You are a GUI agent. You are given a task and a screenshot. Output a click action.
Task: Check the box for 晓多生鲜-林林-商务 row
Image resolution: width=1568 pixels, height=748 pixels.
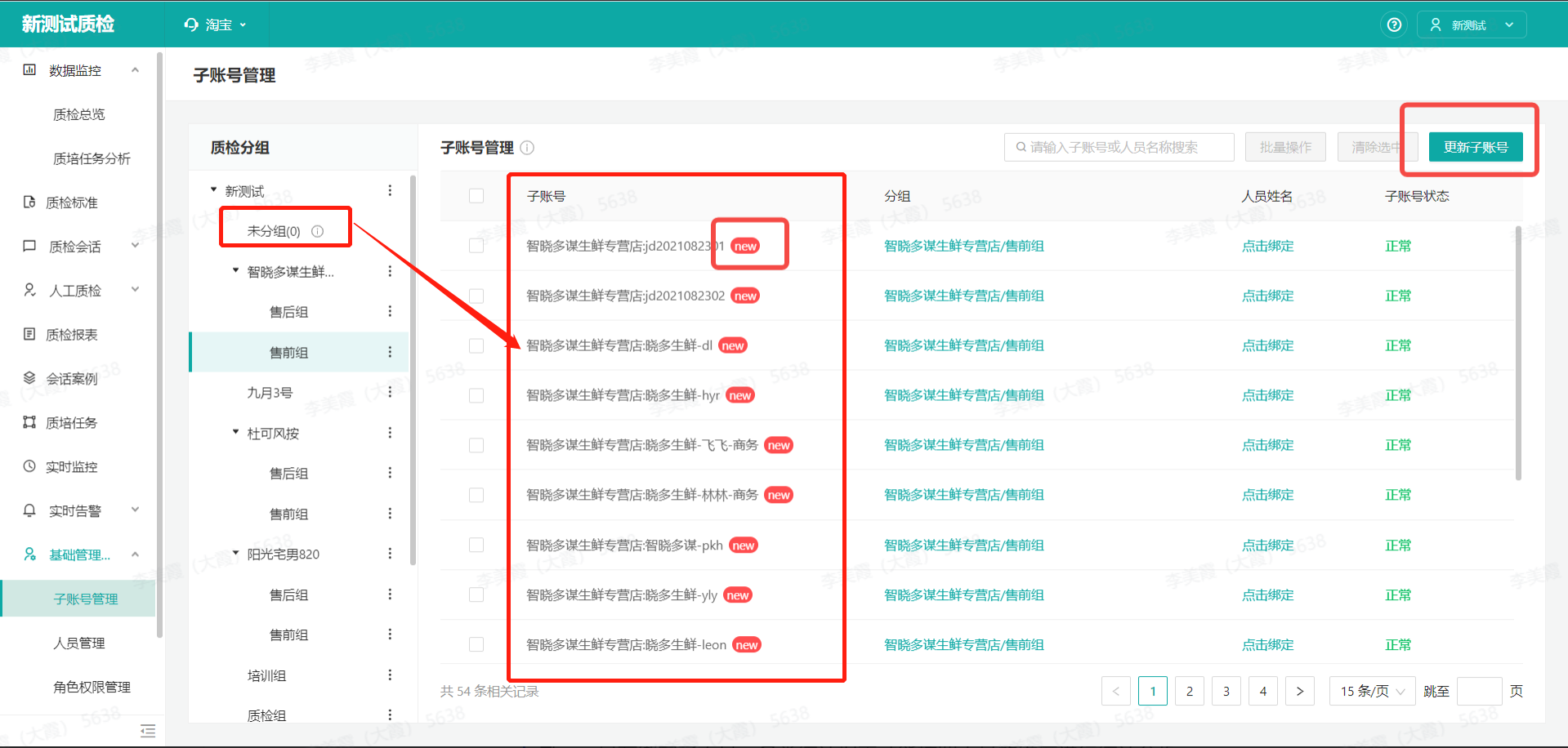click(x=476, y=495)
